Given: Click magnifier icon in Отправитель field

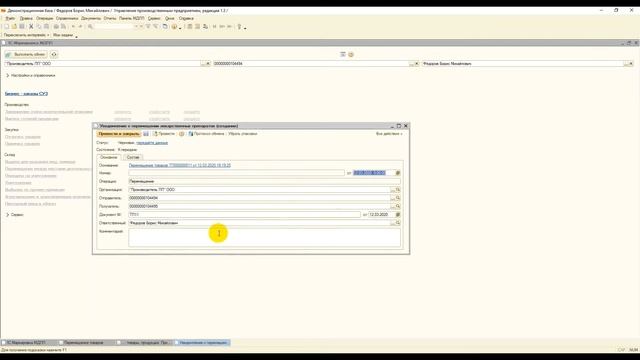Looking at the screenshot, I should click(x=398, y=198).
